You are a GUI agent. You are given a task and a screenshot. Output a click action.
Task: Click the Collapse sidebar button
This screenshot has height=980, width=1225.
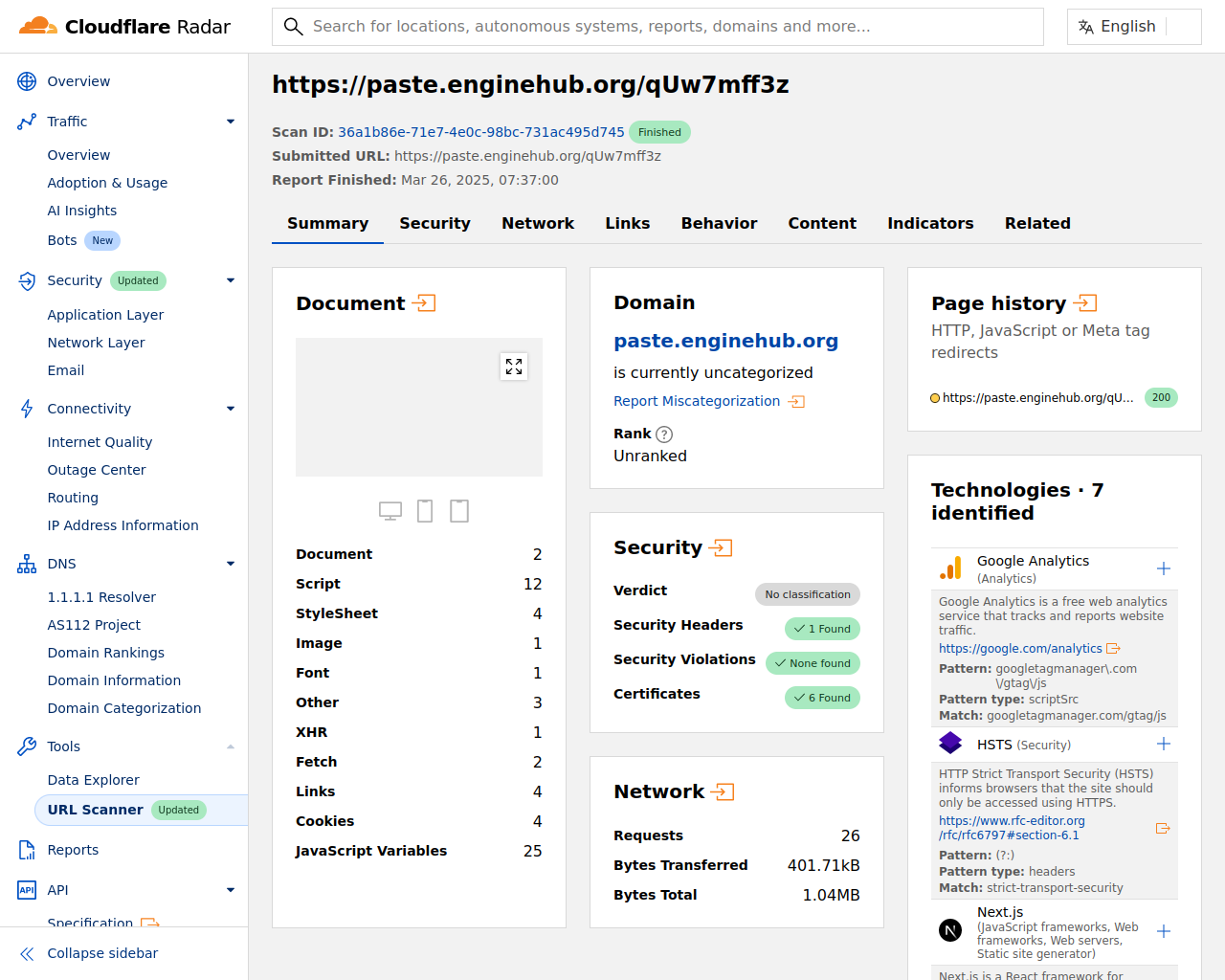(102, 953)
